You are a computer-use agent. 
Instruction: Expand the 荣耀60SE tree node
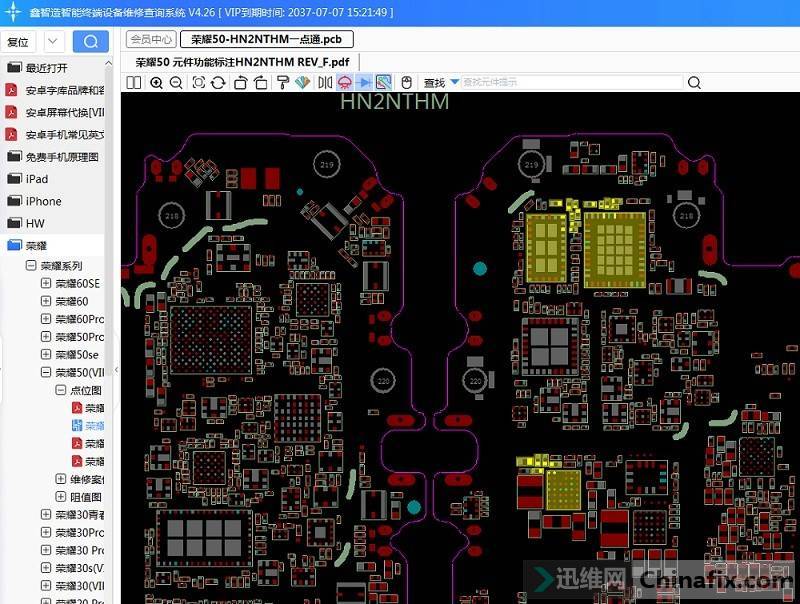(x=46, y=283)
